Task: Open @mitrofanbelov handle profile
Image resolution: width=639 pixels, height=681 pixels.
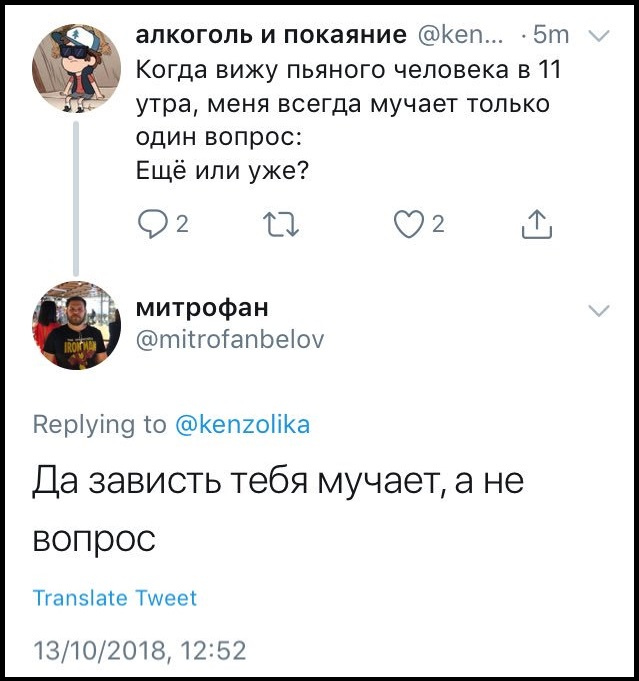Action: click(230, 339)
